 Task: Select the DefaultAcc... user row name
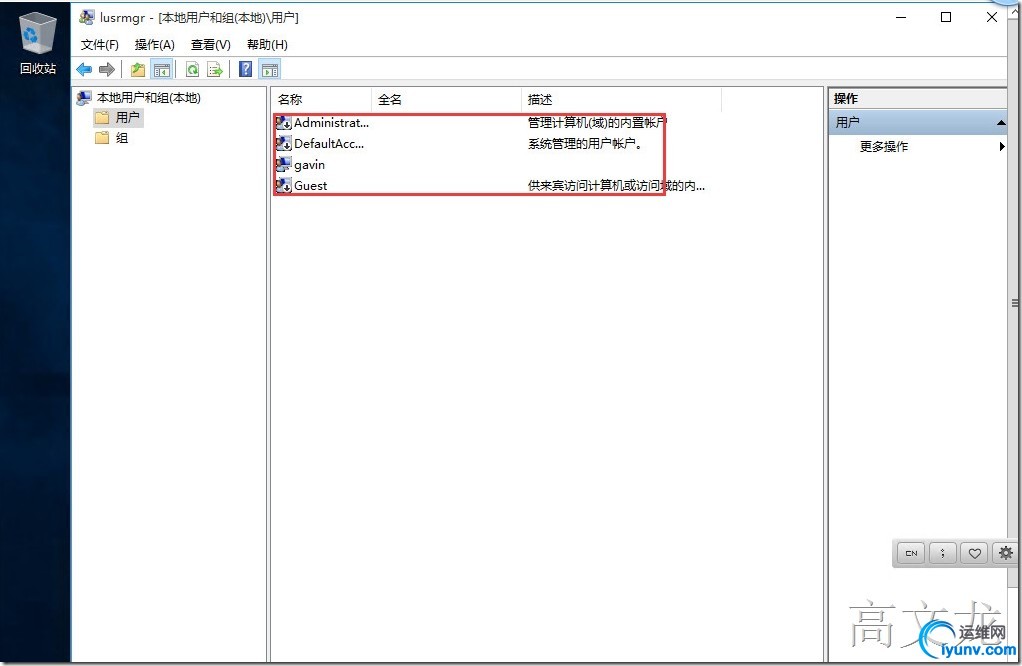(329, 143)
